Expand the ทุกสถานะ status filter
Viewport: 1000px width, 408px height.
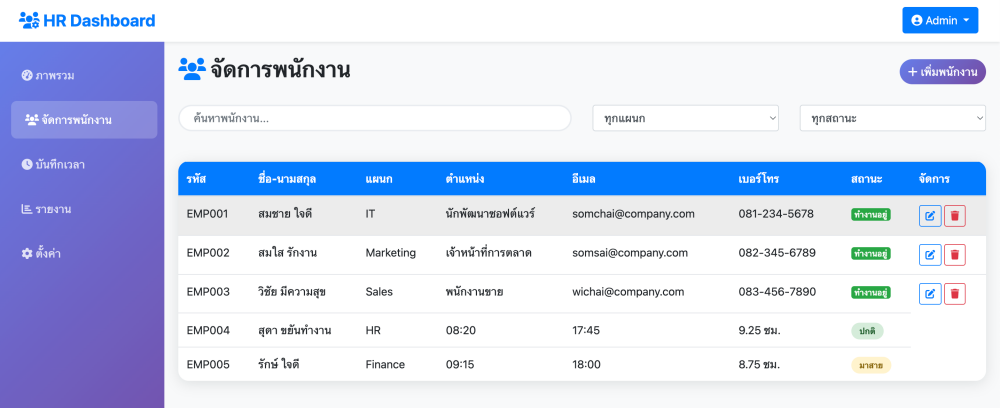point(893,118)
